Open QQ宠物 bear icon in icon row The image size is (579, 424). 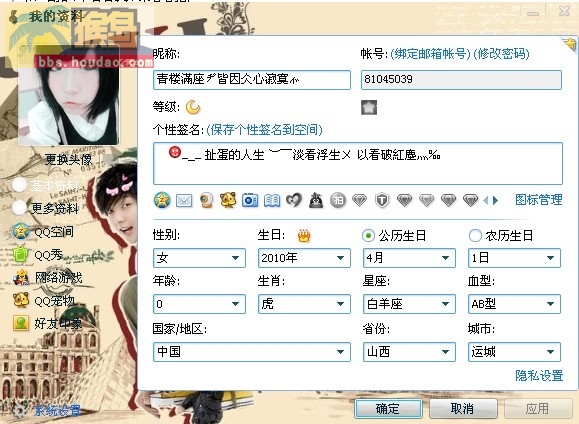228,200
